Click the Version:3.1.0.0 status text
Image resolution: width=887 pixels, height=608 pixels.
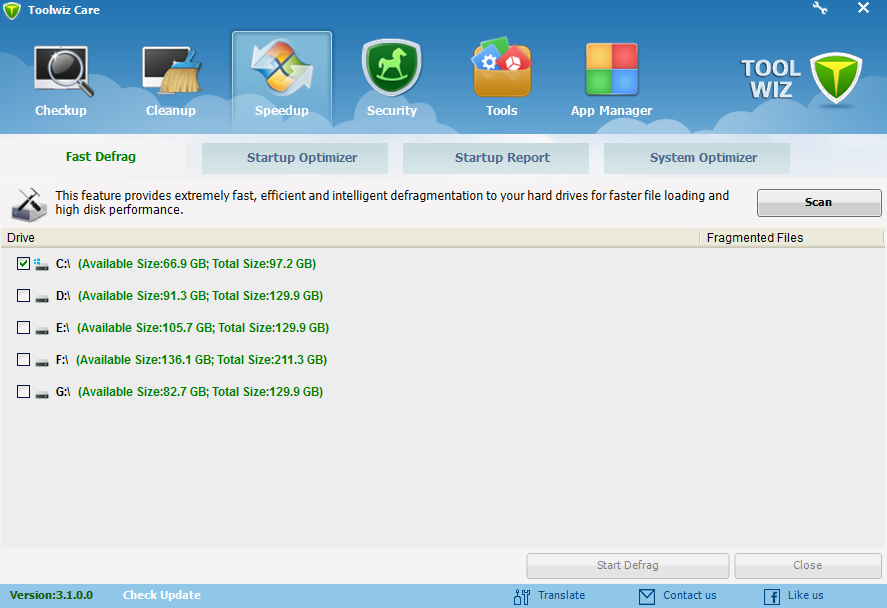(51, 595)
